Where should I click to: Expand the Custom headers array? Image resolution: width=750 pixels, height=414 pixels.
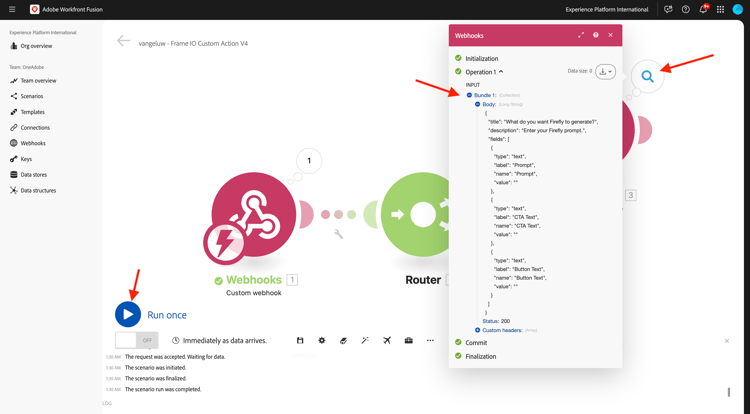click(x=477, y=330)
